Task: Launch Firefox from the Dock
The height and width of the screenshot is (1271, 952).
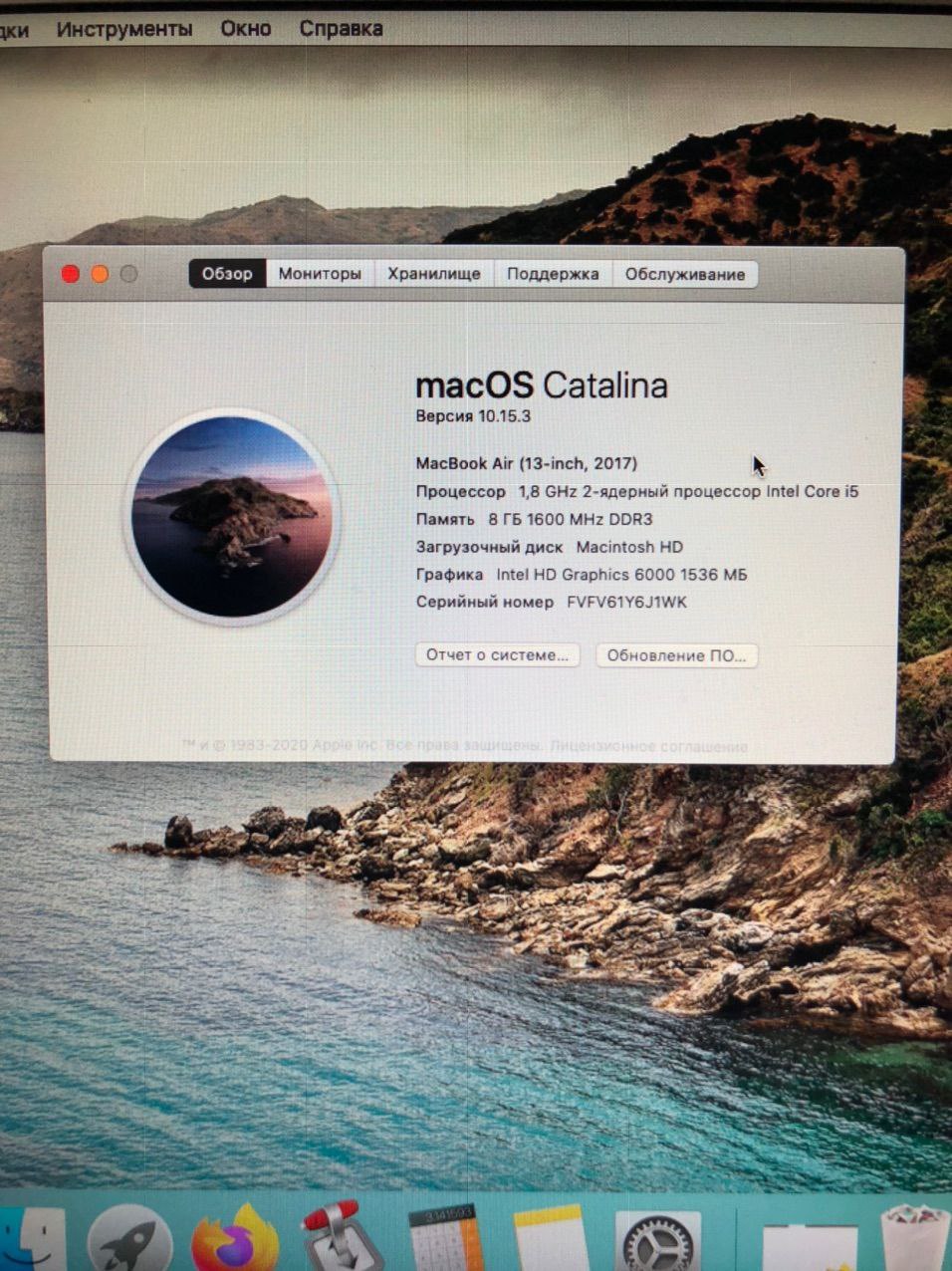Action: [236, 1238]
